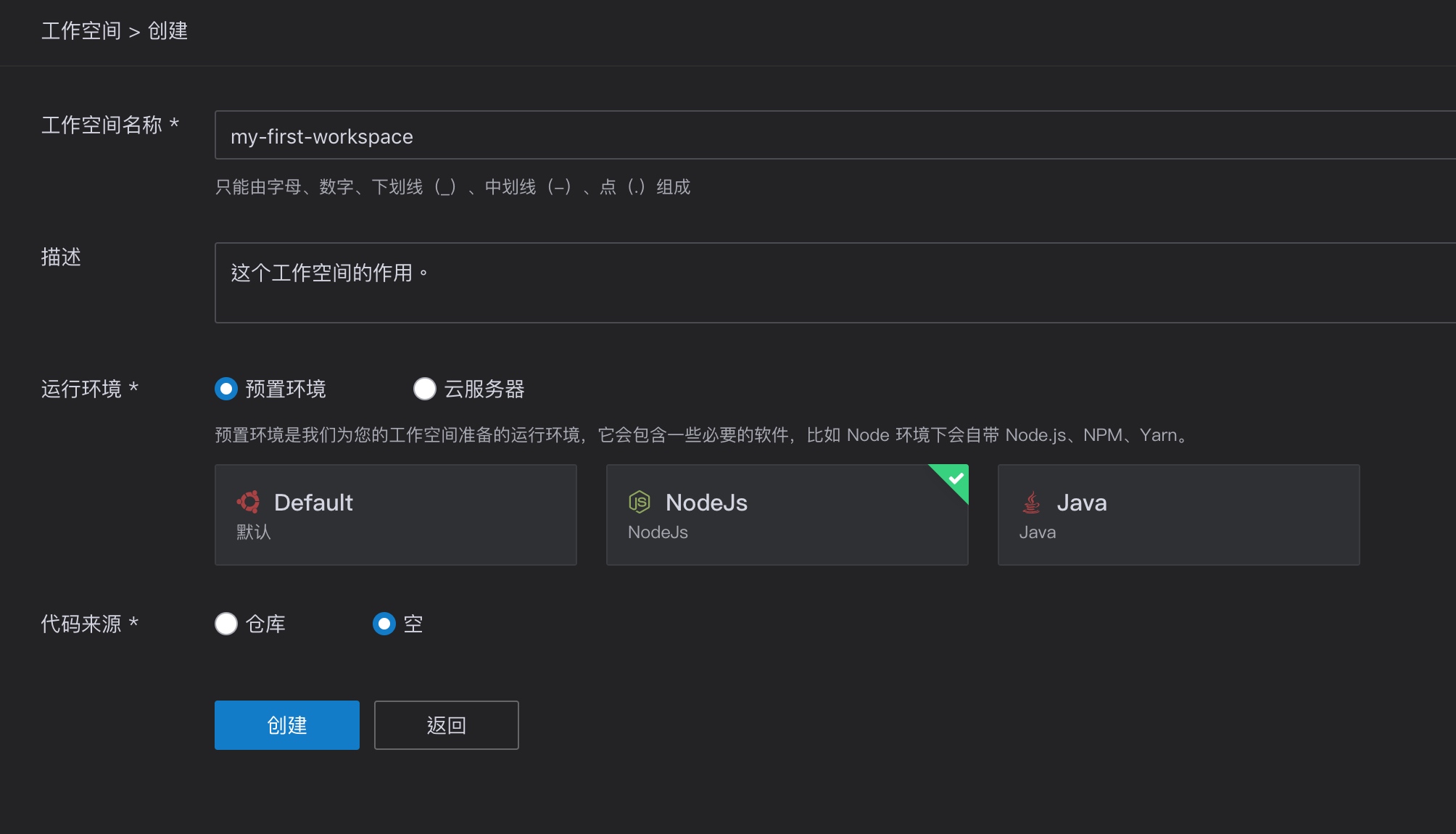Select the 仓库 code source option
Image resolution: width=1456 pixels, height=834 pixels.
226,624
